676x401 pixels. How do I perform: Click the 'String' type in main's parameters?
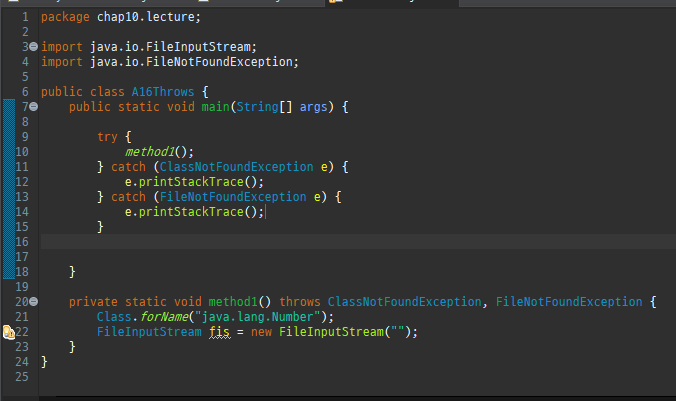[258, 107]
